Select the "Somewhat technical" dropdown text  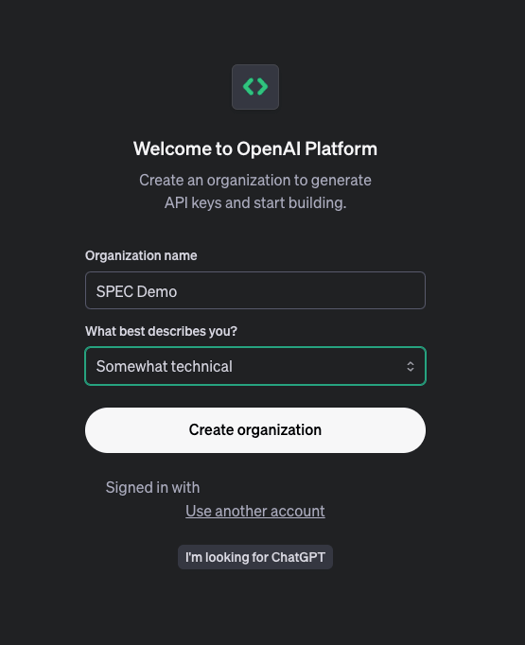(x=164, y=367)
